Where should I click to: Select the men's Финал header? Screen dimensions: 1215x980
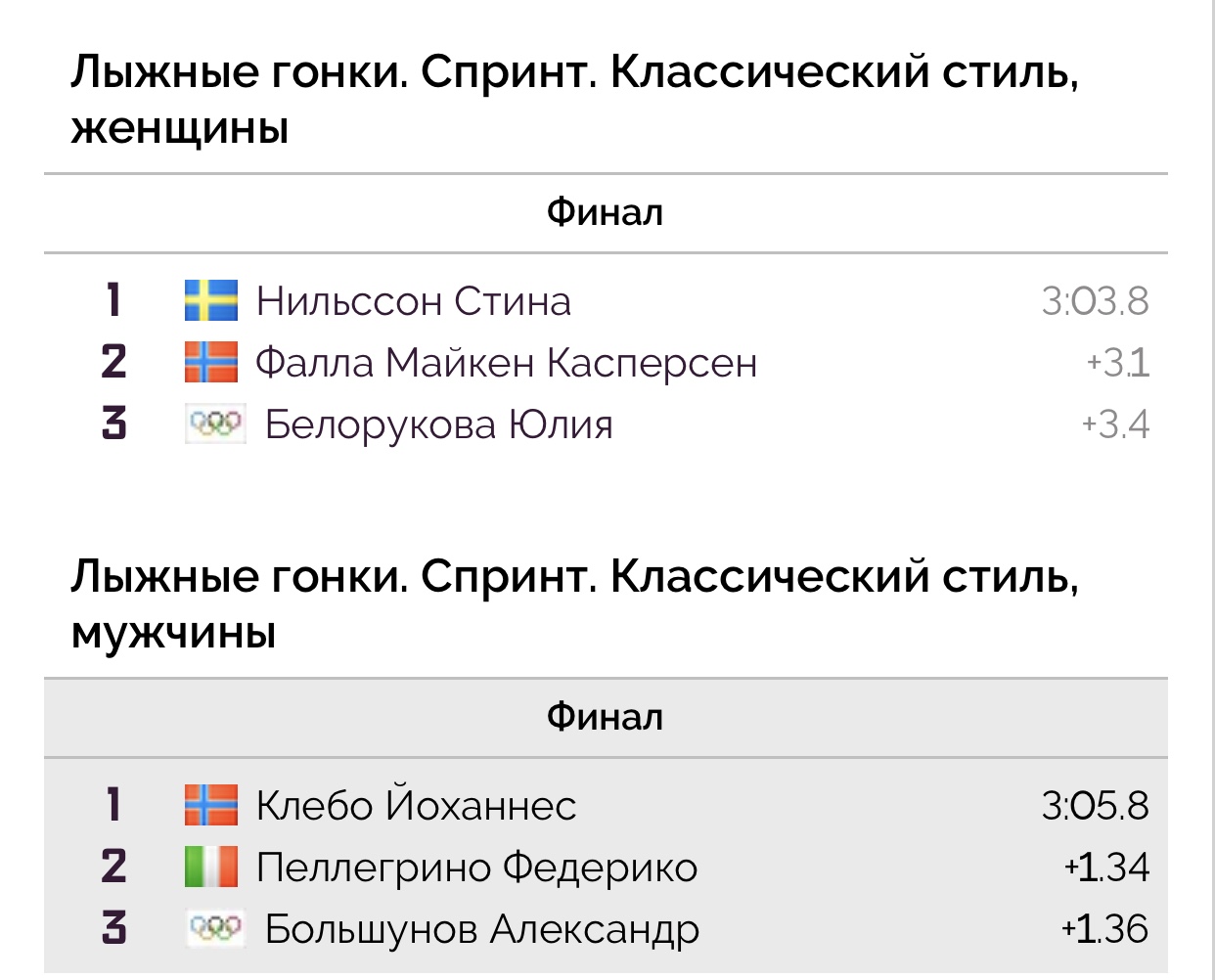click(x=606, y=717)
